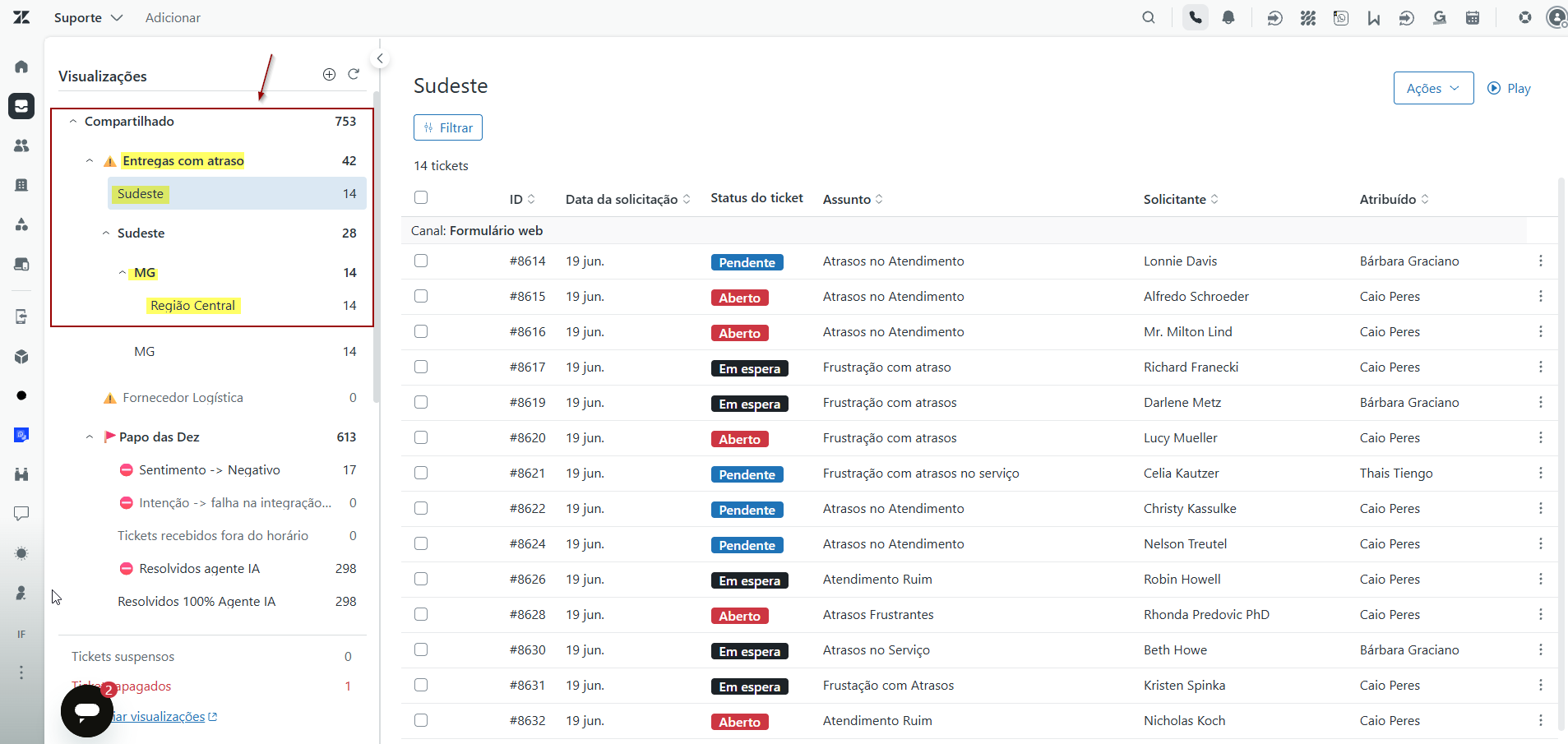
Task: Open the WhatsApp app icon in the top bar
Action: [x=1341, y=17]
